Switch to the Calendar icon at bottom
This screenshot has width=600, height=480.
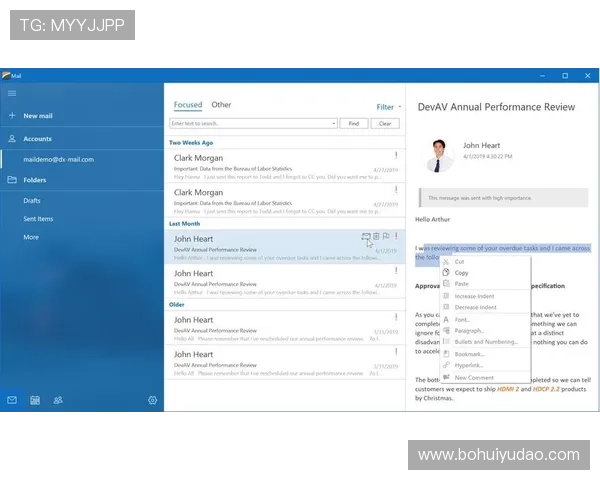pos(35,400)
